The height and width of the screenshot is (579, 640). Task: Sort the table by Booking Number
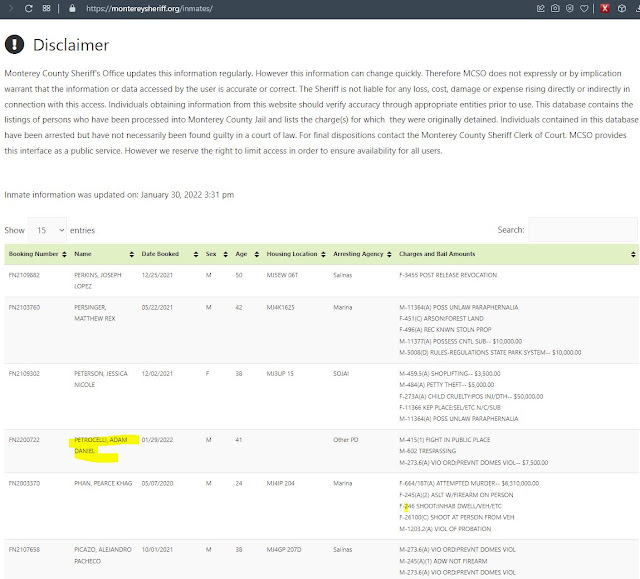coord(37,254)
